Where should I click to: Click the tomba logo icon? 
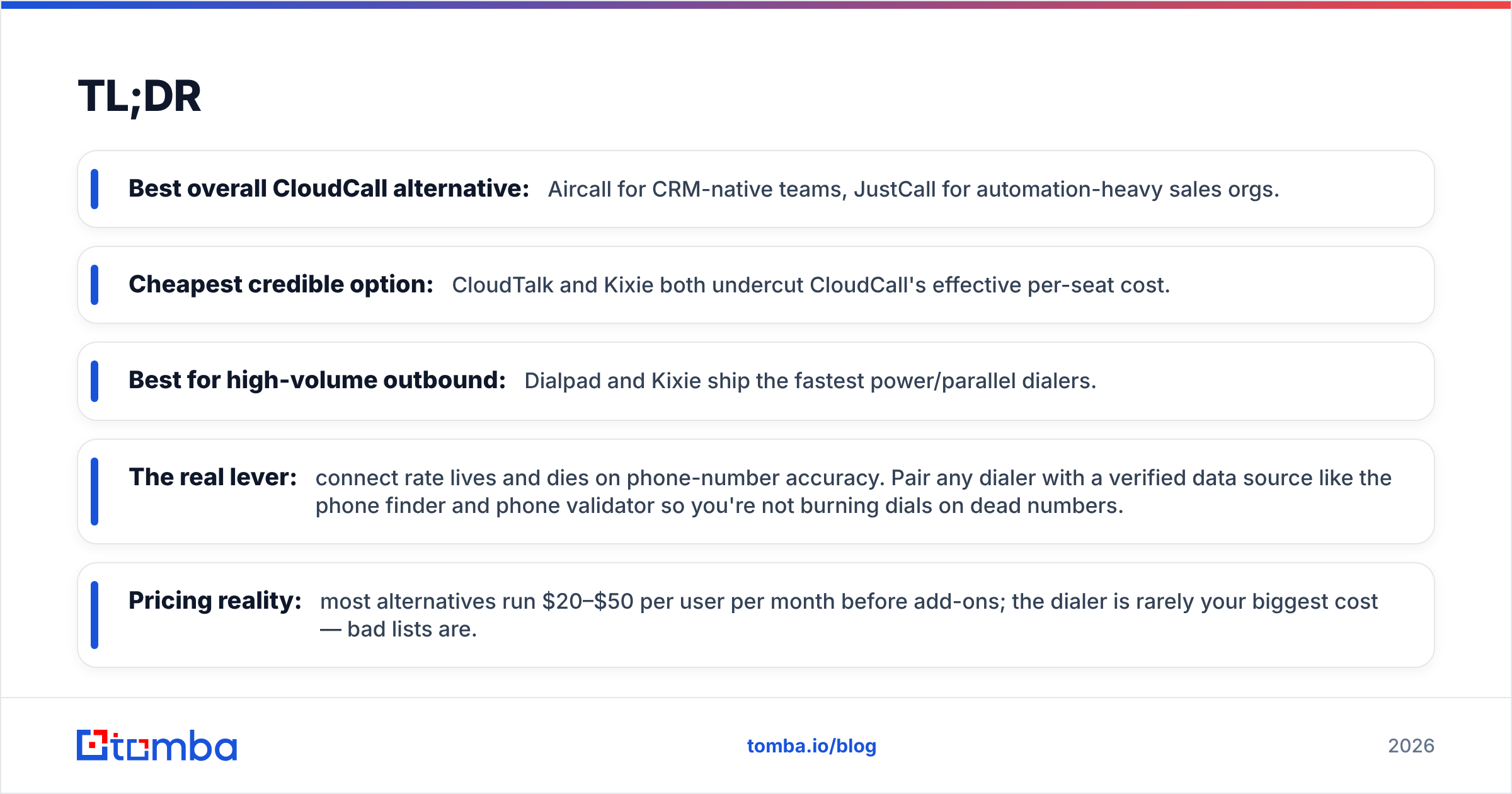[156, 745]
